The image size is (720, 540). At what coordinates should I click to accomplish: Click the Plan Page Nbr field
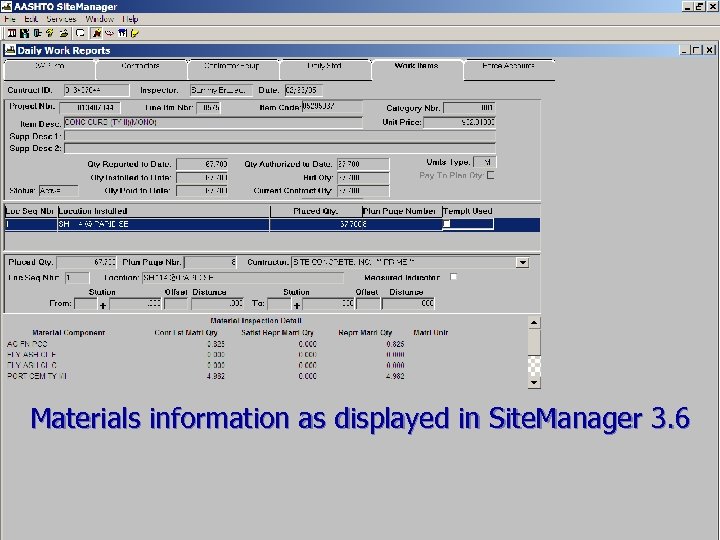pyautogui.click(x=210, y=262)
